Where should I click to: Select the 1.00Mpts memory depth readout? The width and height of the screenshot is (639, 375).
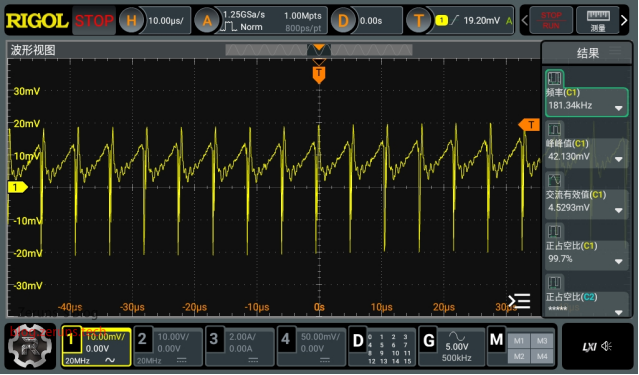(x=302, y=15)
